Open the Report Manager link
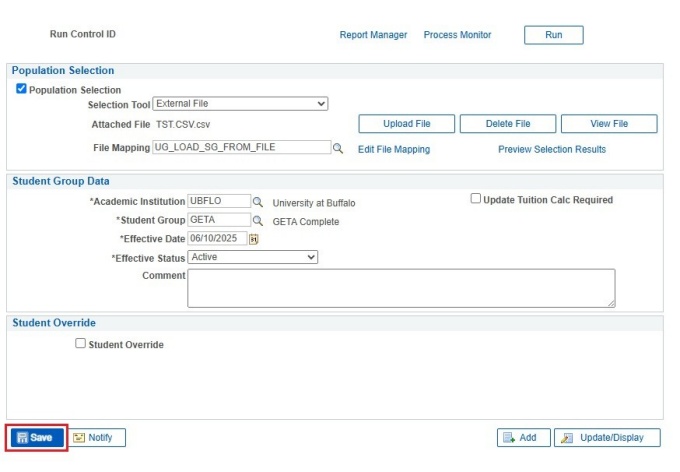This screenshot has height=472, width=680. (x=373, y=35)
